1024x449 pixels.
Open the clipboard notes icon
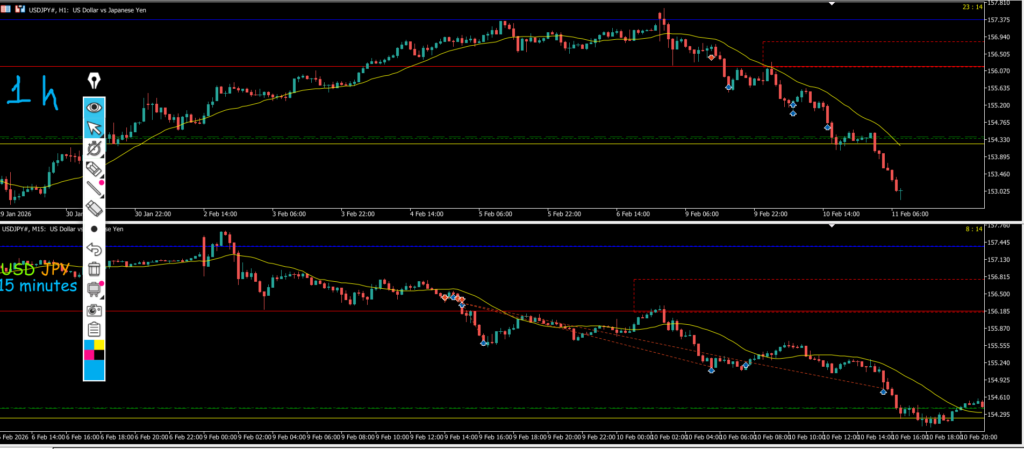point(95,329)
